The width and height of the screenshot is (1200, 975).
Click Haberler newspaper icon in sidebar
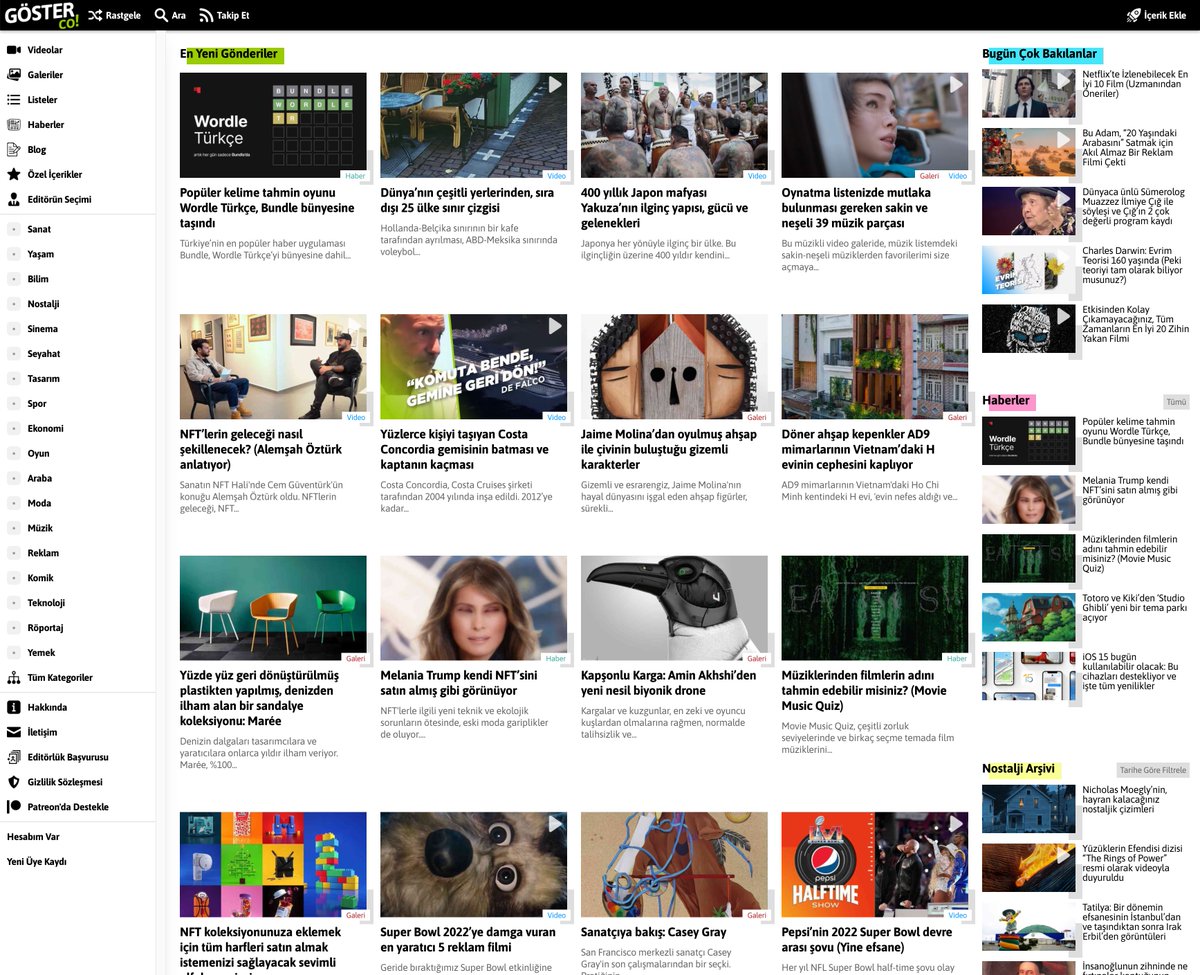14,125
